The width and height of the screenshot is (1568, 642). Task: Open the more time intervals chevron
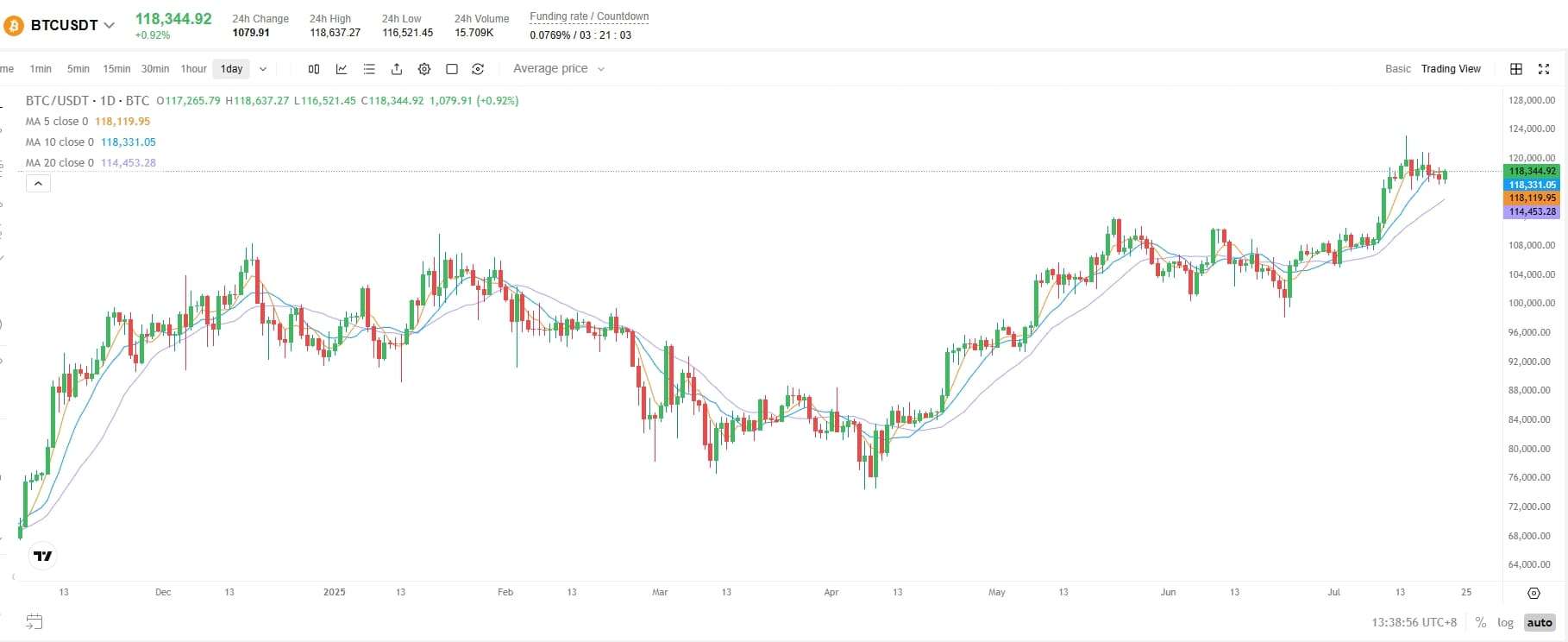[263, 69]
